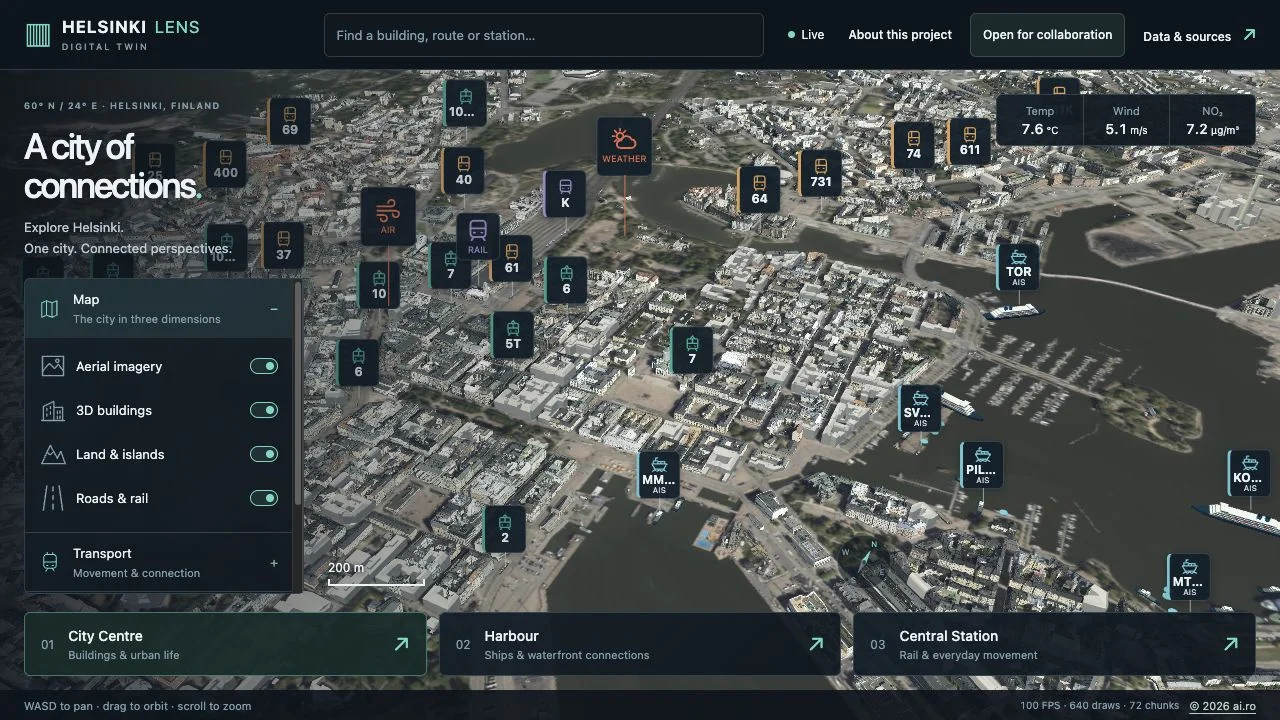The height and width of the screenshot is (720, 1280).
Task: Open About this project
Action: pyautogui.click(x=900, y=35)
